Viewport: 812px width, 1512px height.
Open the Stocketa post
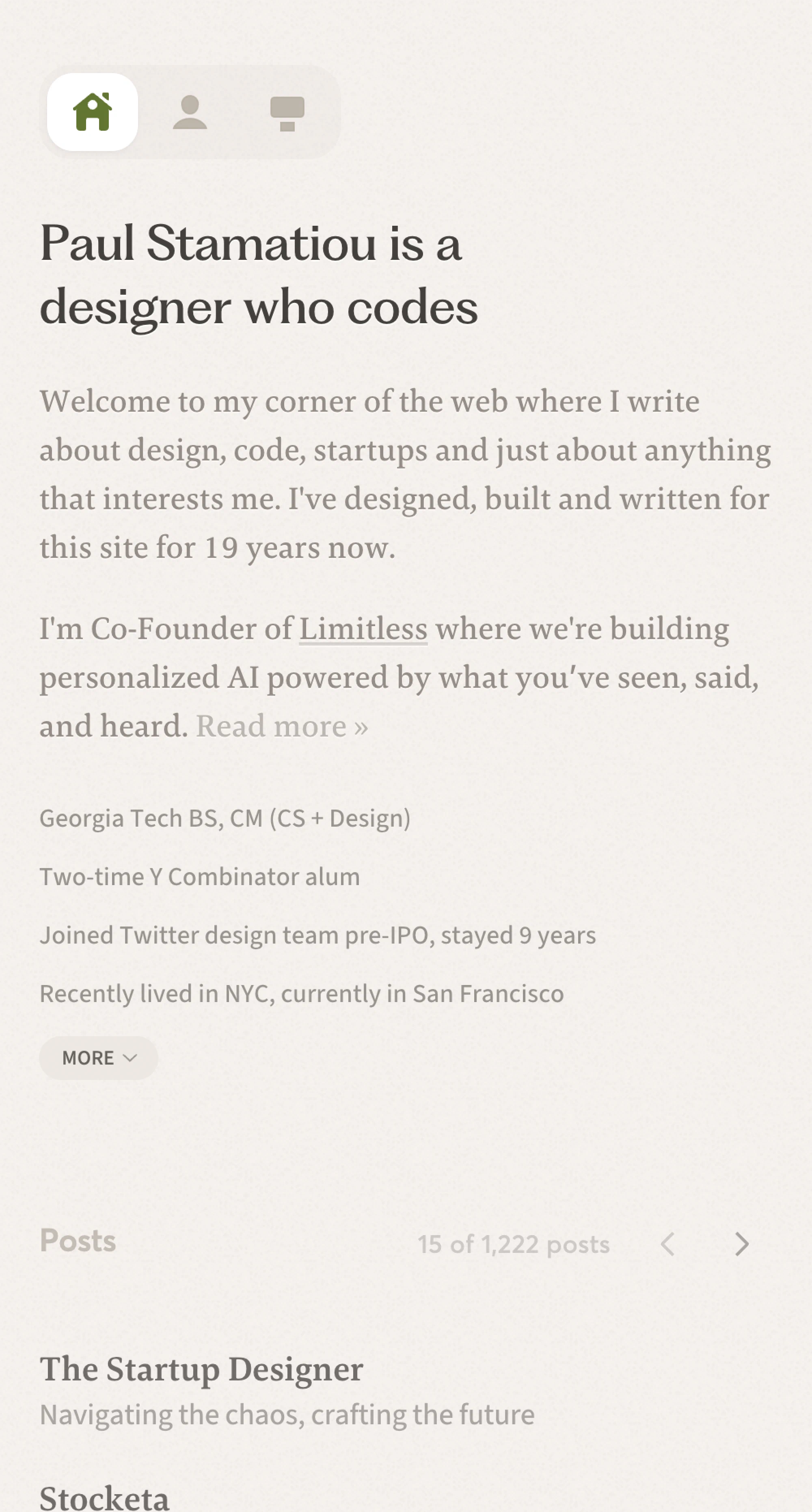coord(104,1497)
